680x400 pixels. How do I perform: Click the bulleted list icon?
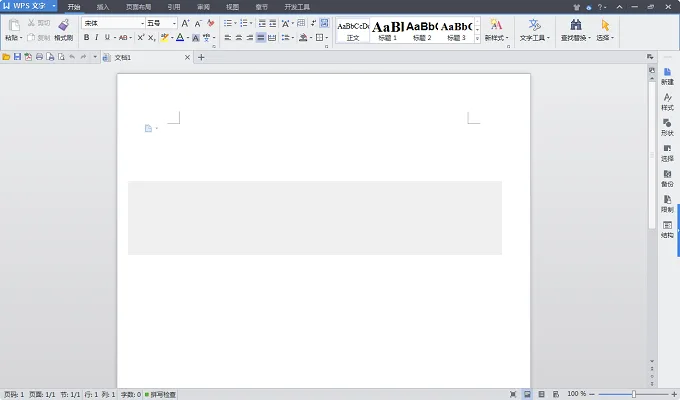pyautogui.click(x=228, y=23)
